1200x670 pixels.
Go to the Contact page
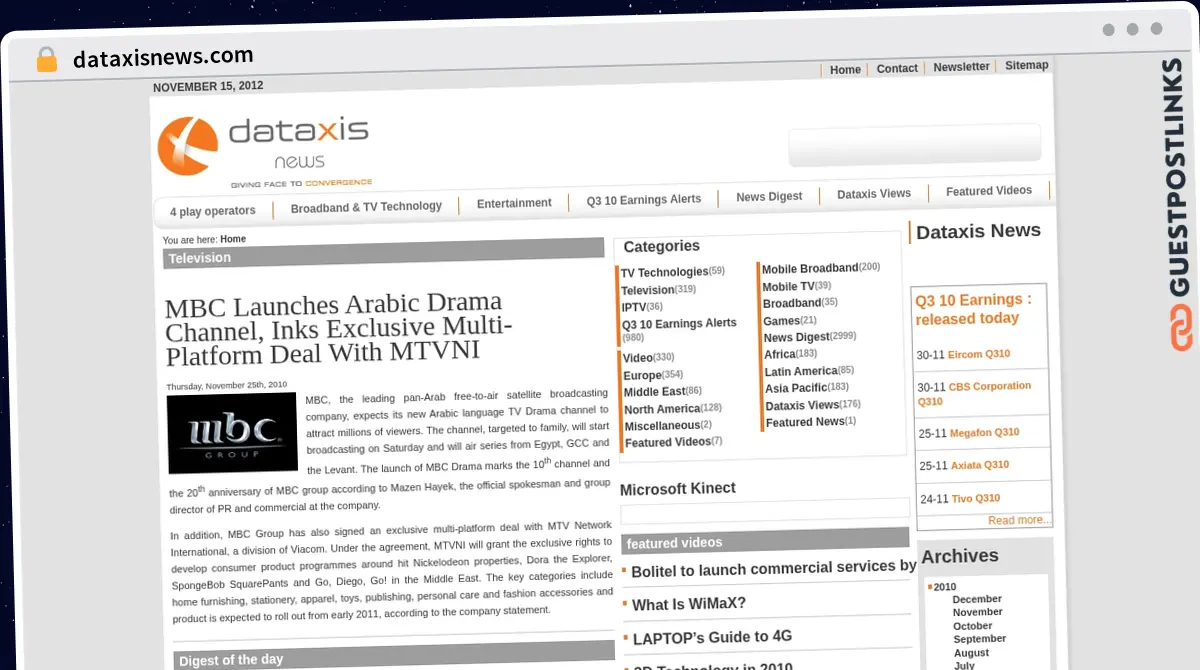[897, 69]
